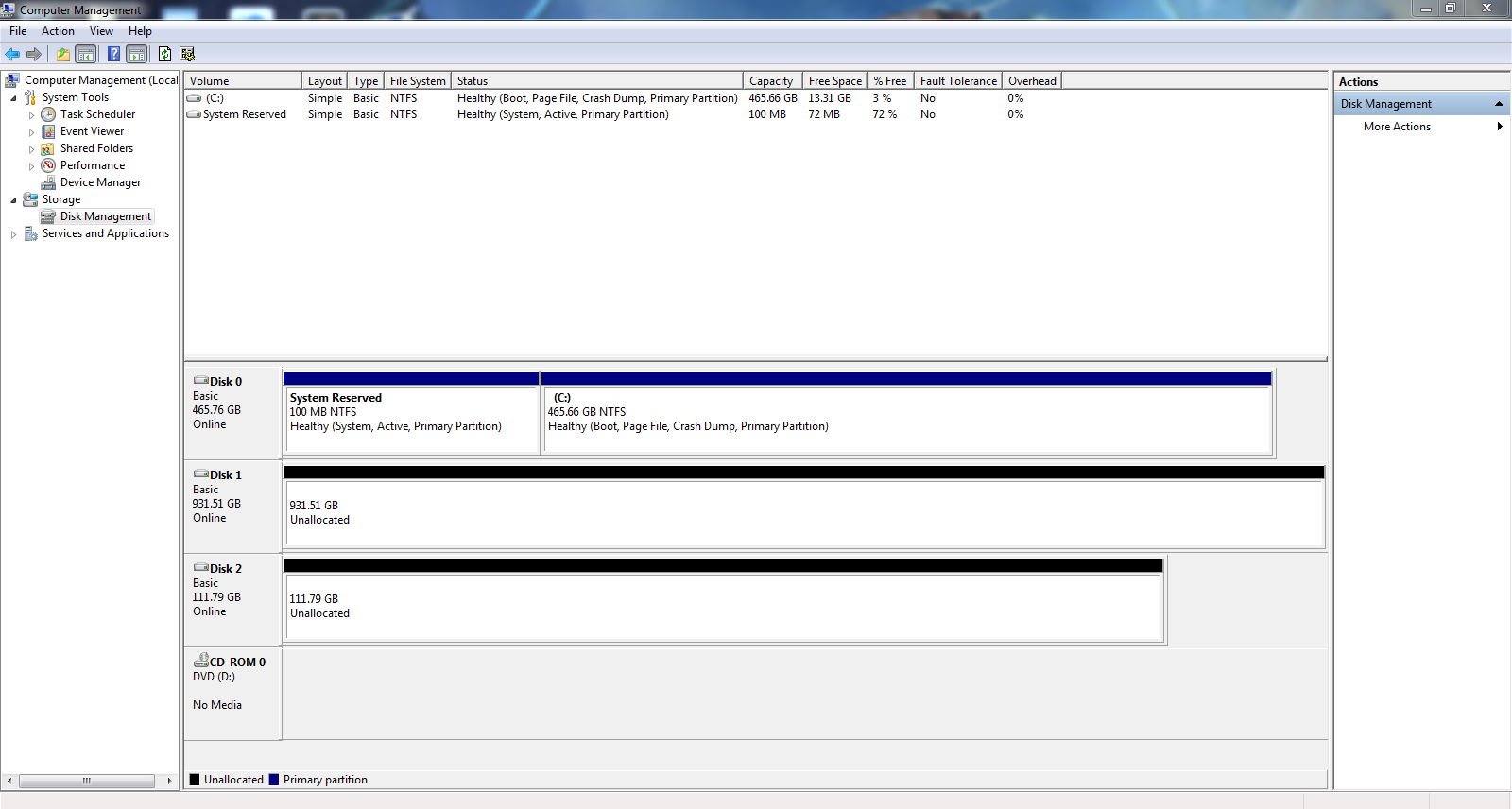1512x809 pixels.
Task: Click the System Reserved volume drive icon
Action: [194, 114]
